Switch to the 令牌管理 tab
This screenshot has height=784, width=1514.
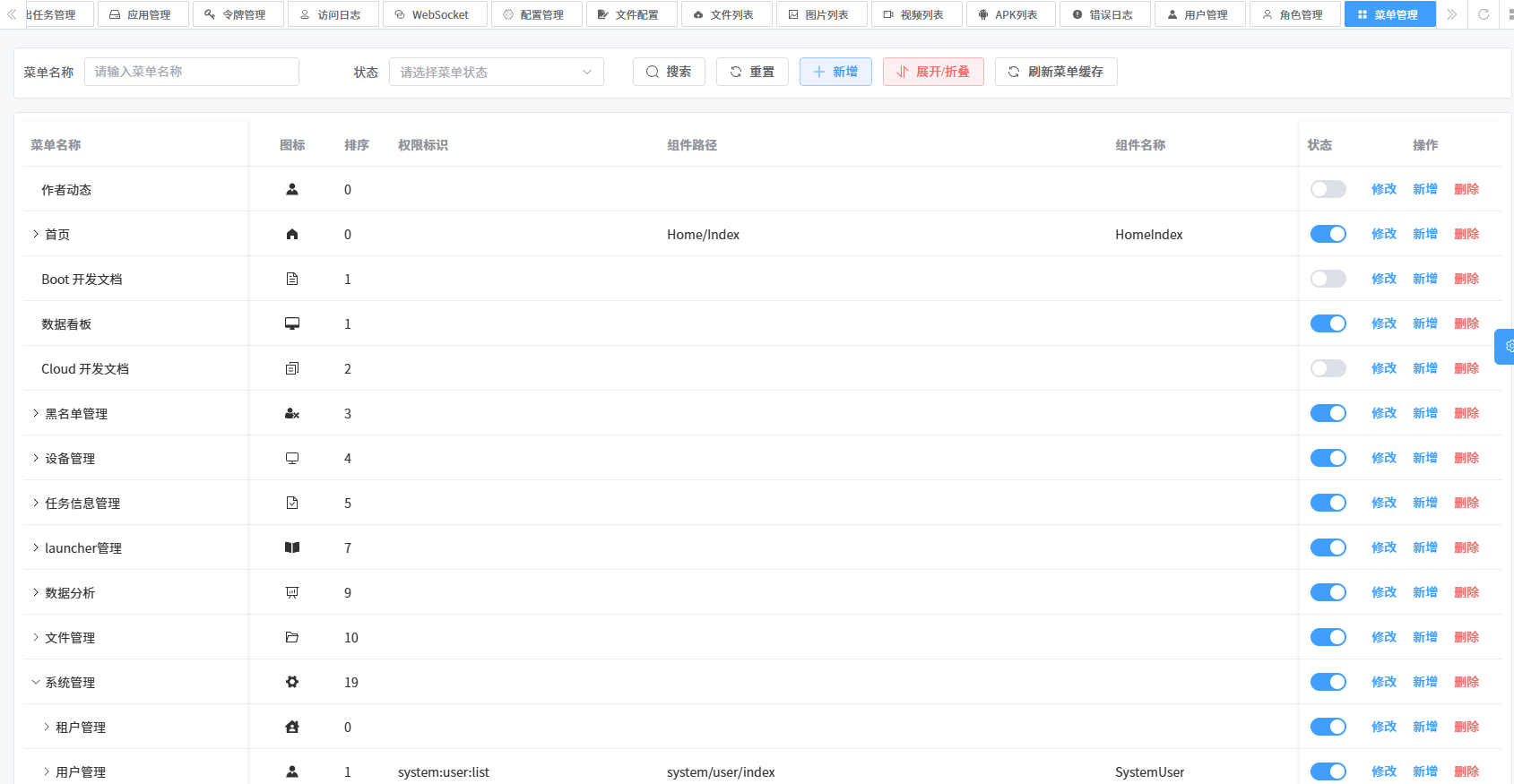click(238, 14)
